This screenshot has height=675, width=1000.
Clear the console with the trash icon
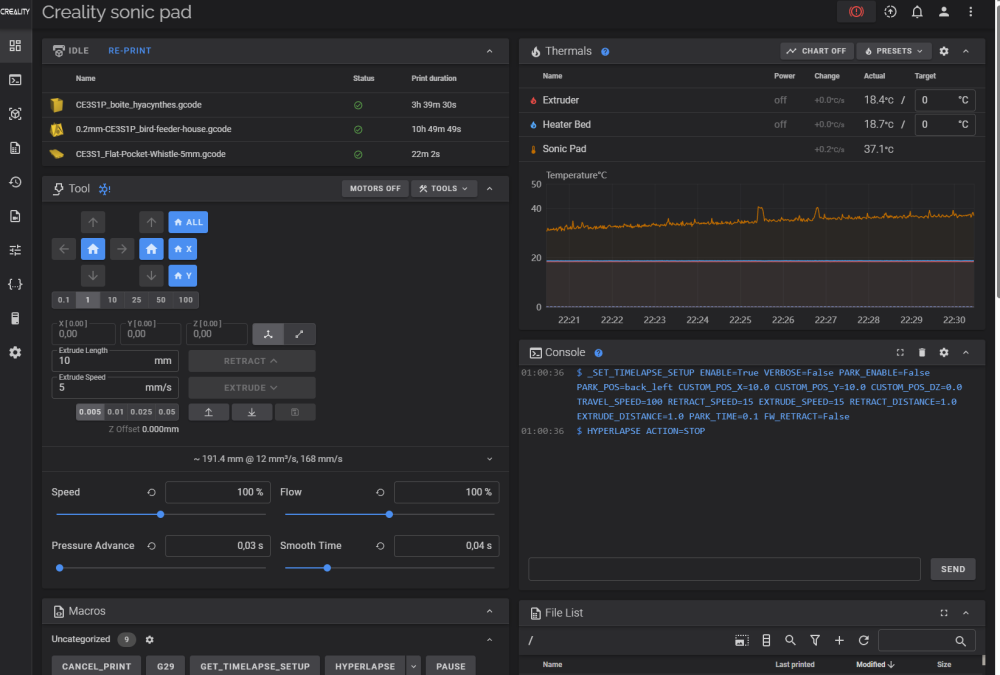pyautogui.click(x=921, y=353)
